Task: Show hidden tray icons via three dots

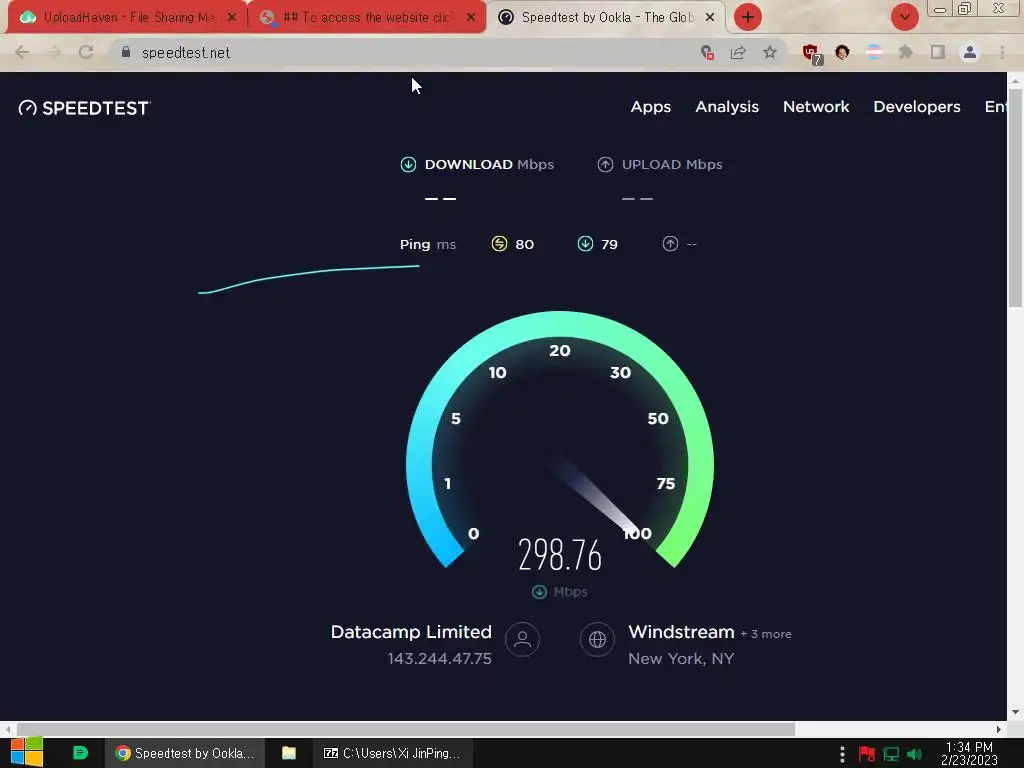Action: point(842,754)
